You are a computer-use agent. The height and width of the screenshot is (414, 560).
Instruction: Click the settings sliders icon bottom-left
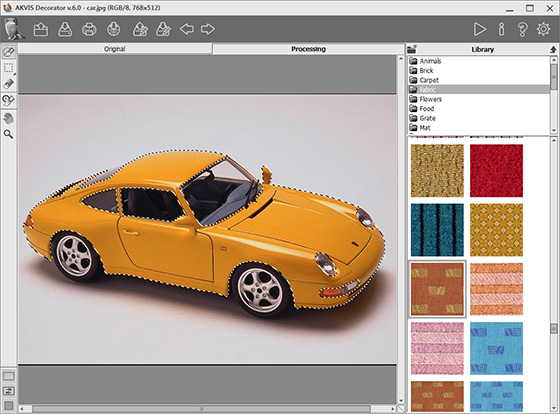coord(9,391)
